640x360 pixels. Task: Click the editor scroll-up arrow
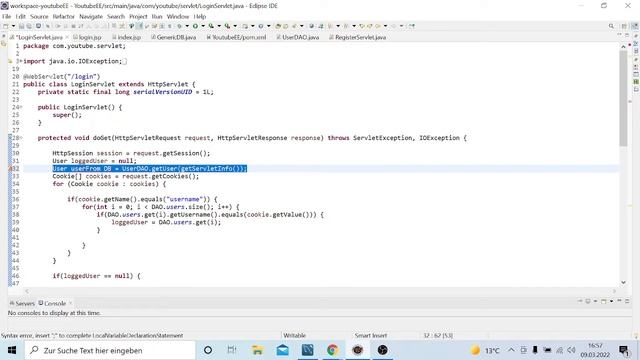tap(623, 47)
